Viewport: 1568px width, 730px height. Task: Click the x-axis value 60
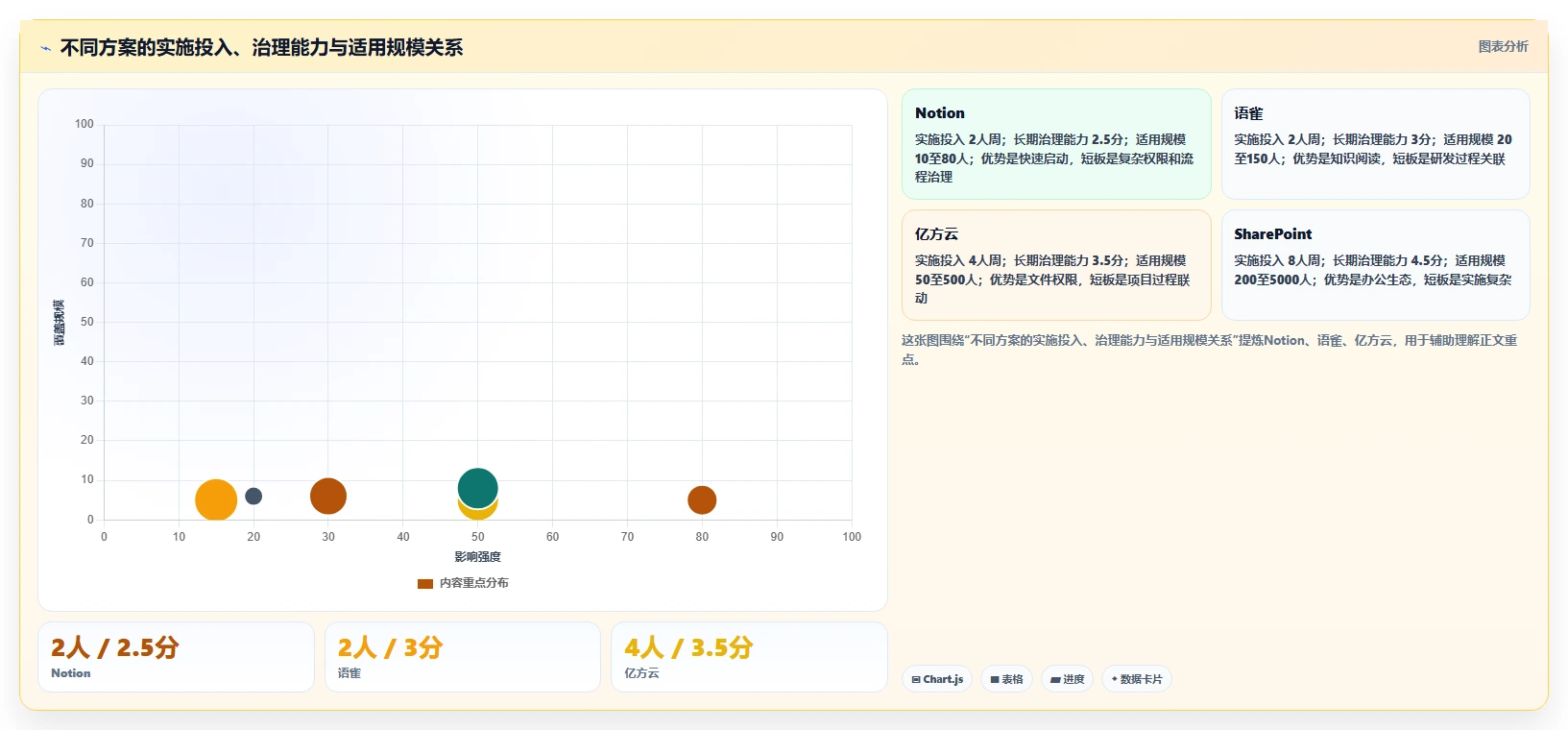(x=552, y=537)
